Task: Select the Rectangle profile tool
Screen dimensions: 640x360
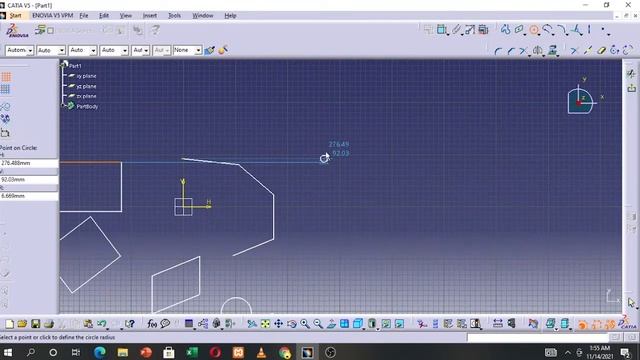Action: (519, 29)
